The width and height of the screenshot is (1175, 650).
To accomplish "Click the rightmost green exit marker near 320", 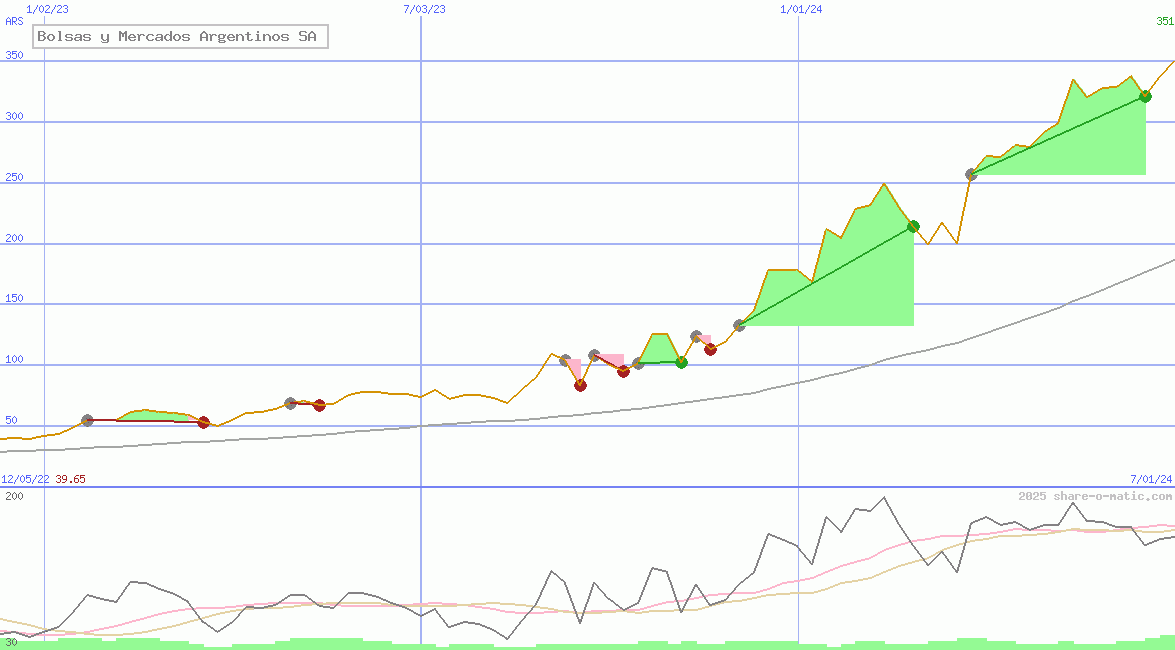I will click(1145, 96).
